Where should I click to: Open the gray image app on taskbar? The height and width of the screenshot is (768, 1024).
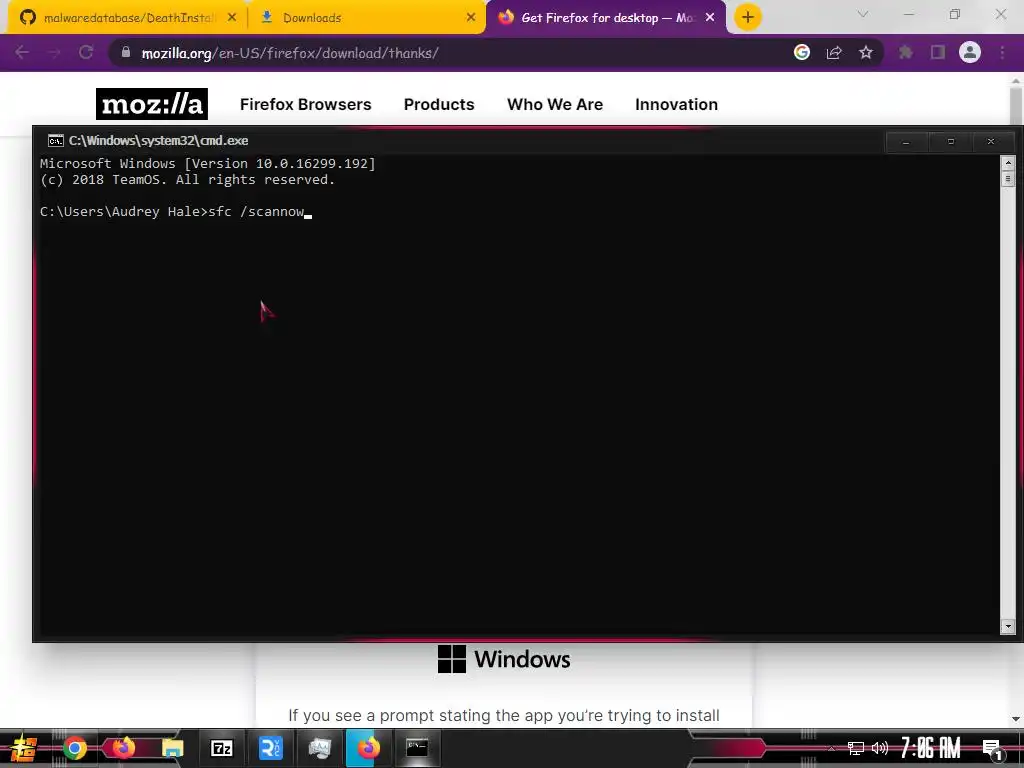319,748
